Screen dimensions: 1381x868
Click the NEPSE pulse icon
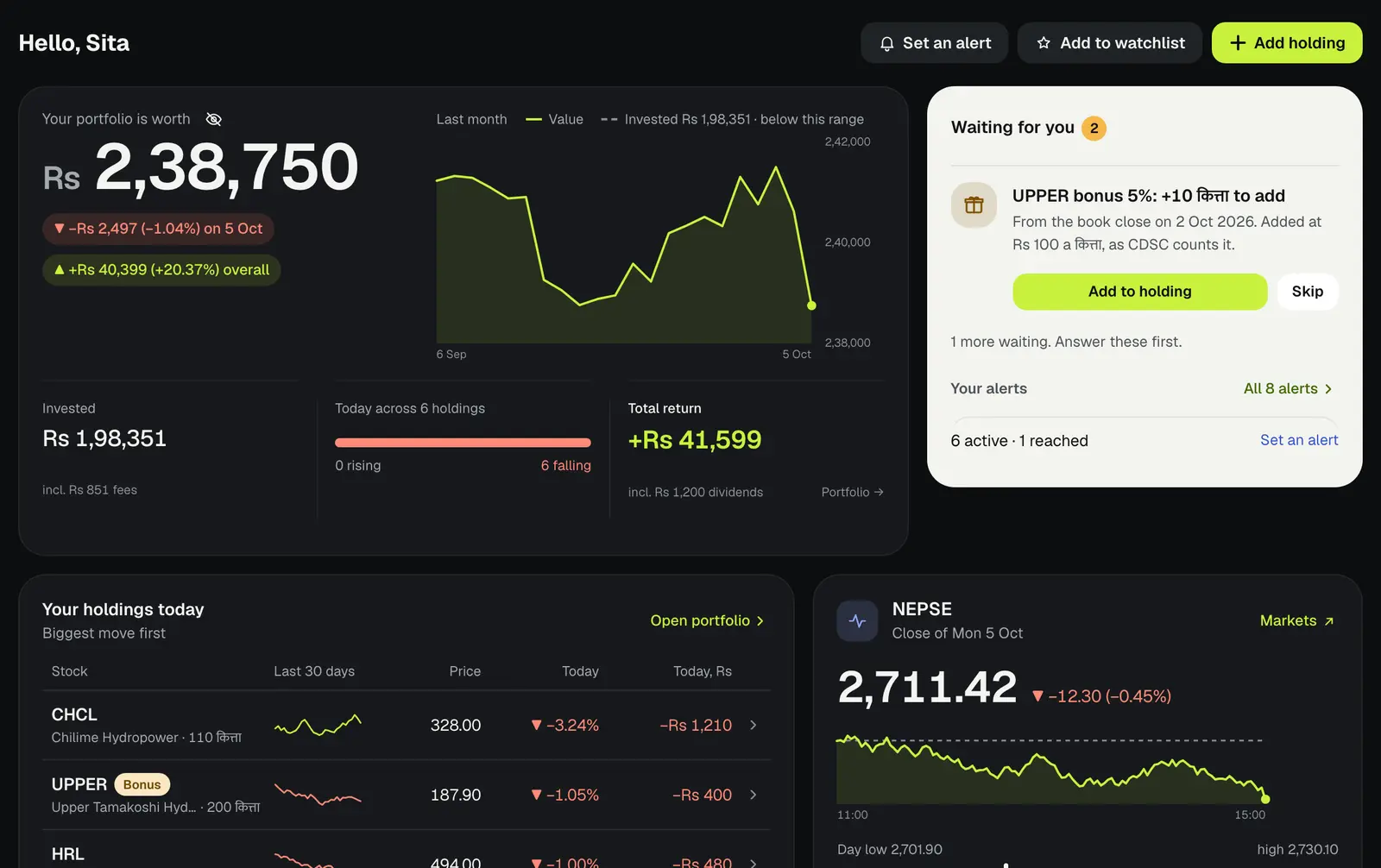click(857, 621)
